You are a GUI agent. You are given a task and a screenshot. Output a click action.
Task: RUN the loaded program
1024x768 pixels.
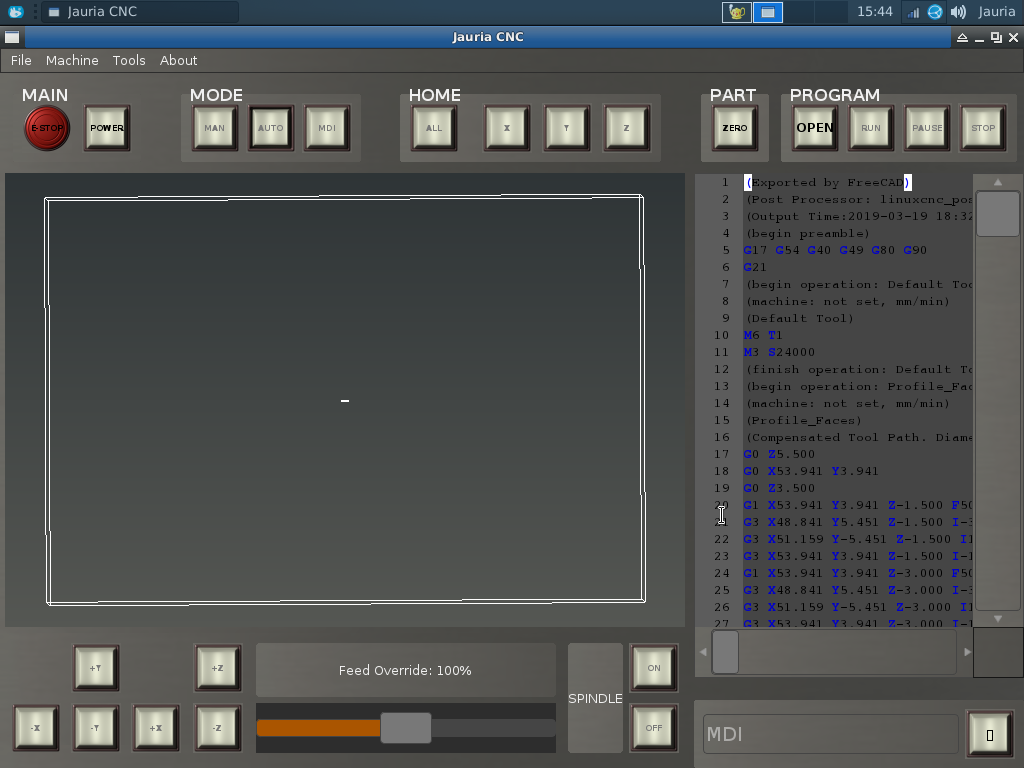pyautogui.click(x=871, y=128)
